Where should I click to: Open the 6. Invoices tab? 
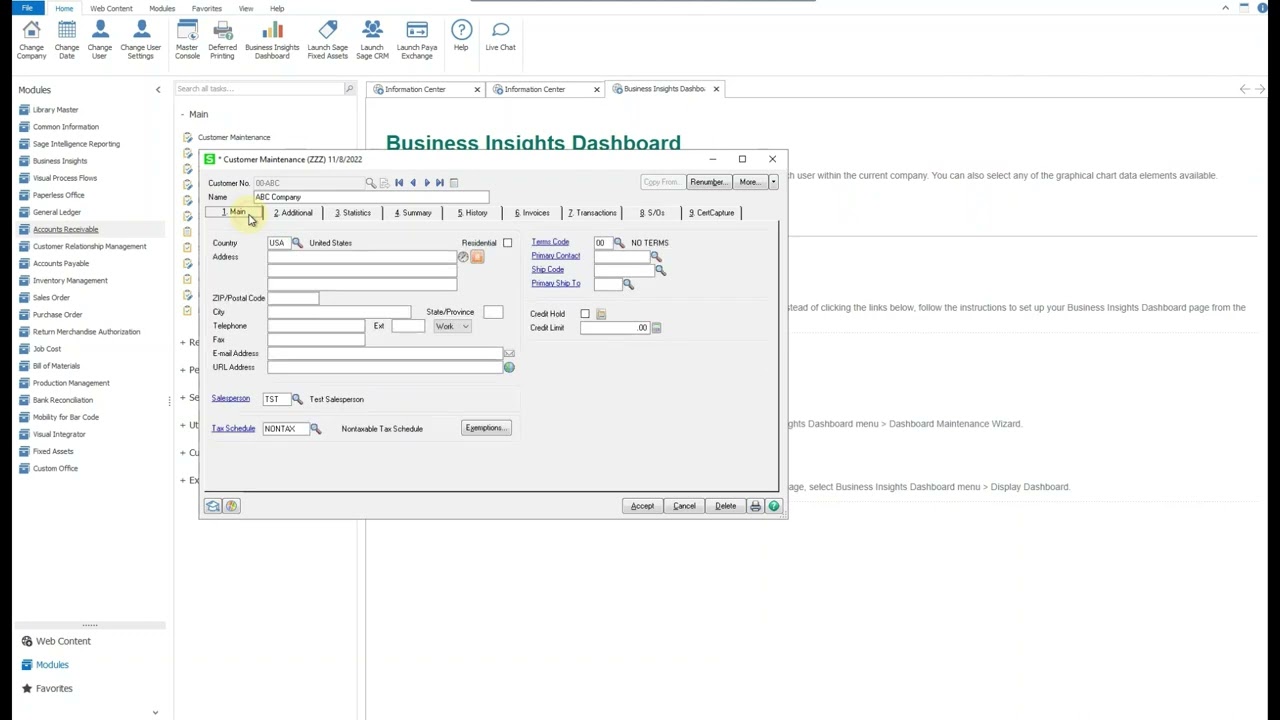[x=532, y=213]
